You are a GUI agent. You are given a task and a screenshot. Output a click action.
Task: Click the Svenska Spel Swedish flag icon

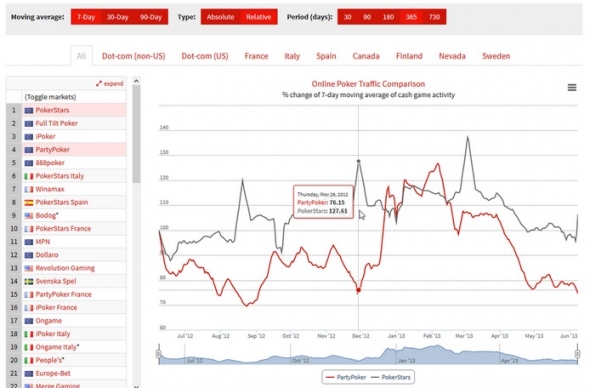(x=29, y=281)
